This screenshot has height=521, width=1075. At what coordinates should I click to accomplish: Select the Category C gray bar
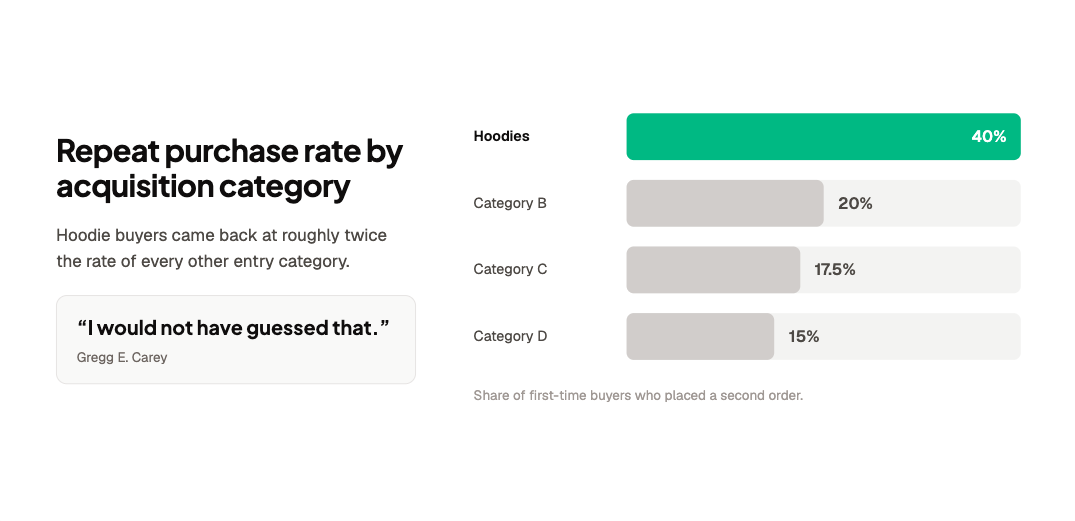coord(713,269)
